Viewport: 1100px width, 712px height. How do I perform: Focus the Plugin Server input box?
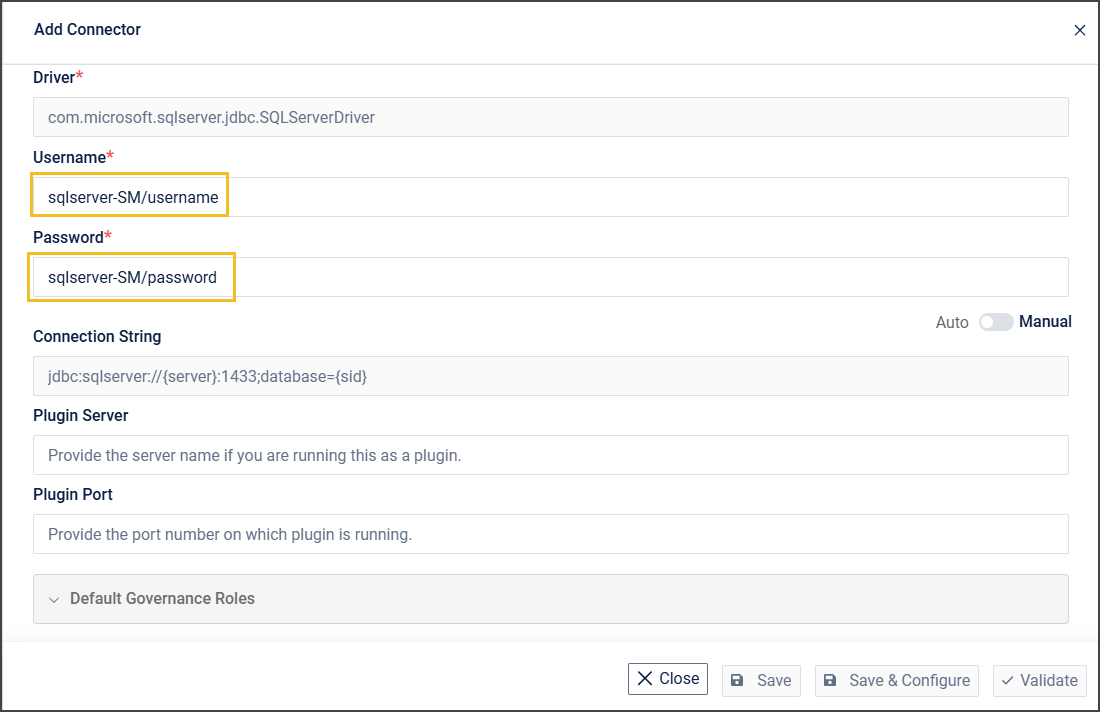(550, 455)
